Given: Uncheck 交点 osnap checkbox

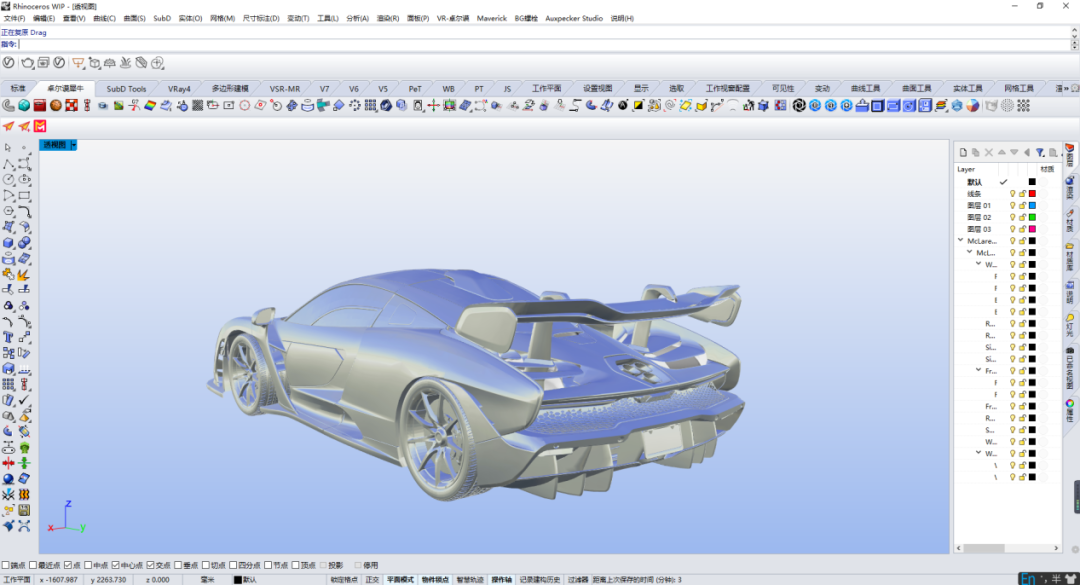Looking at the screenshot, I should (150, 565).
